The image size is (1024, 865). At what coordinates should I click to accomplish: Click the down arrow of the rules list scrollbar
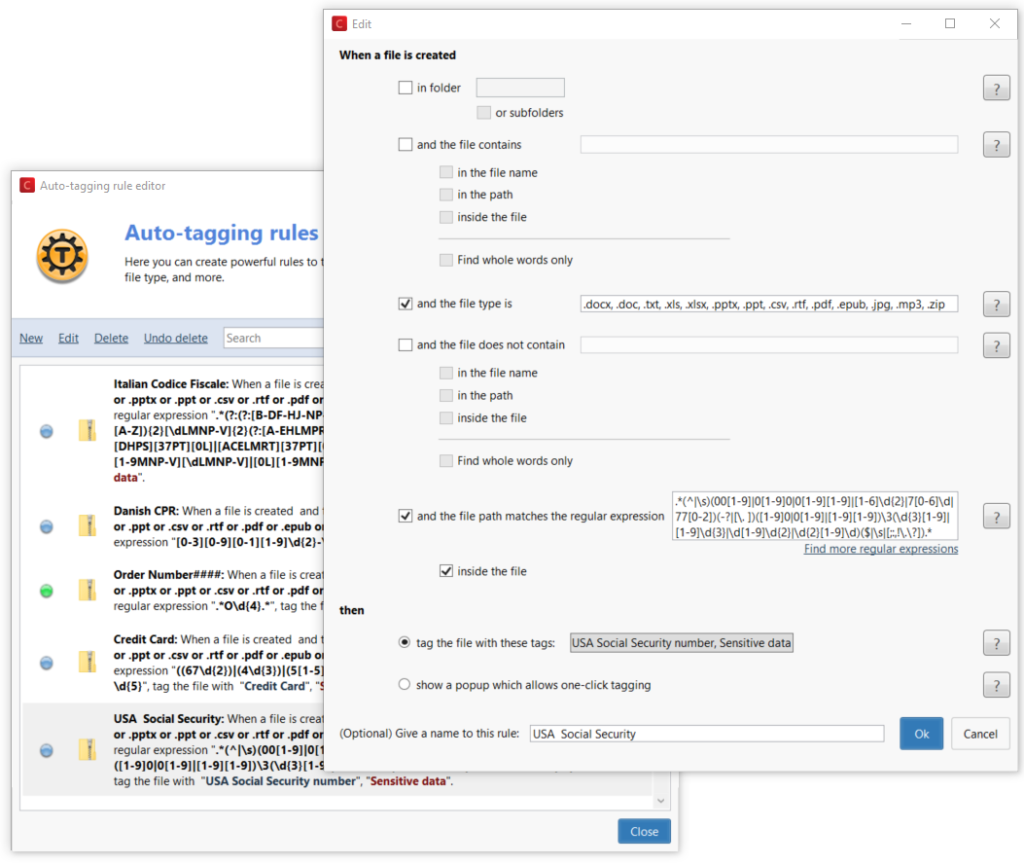tap(660, 799)
